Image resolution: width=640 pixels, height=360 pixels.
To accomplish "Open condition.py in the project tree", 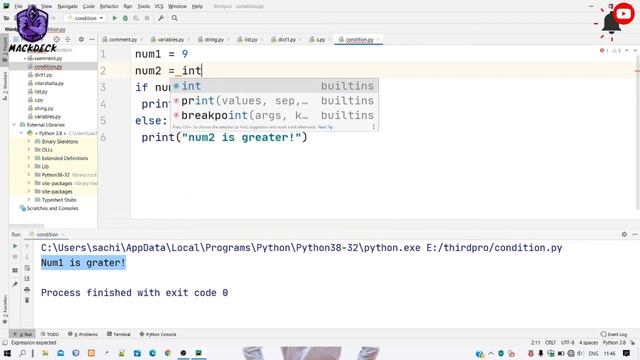I will click(x=48, y=67).
